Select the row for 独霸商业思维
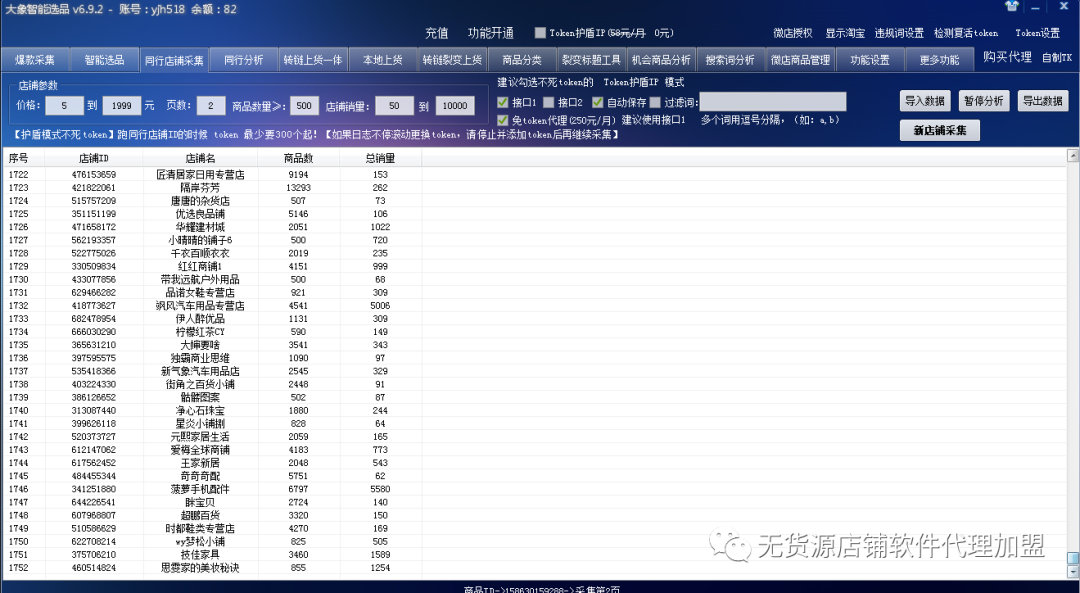The image size is (1080, 593). click(x=534, y=358)
